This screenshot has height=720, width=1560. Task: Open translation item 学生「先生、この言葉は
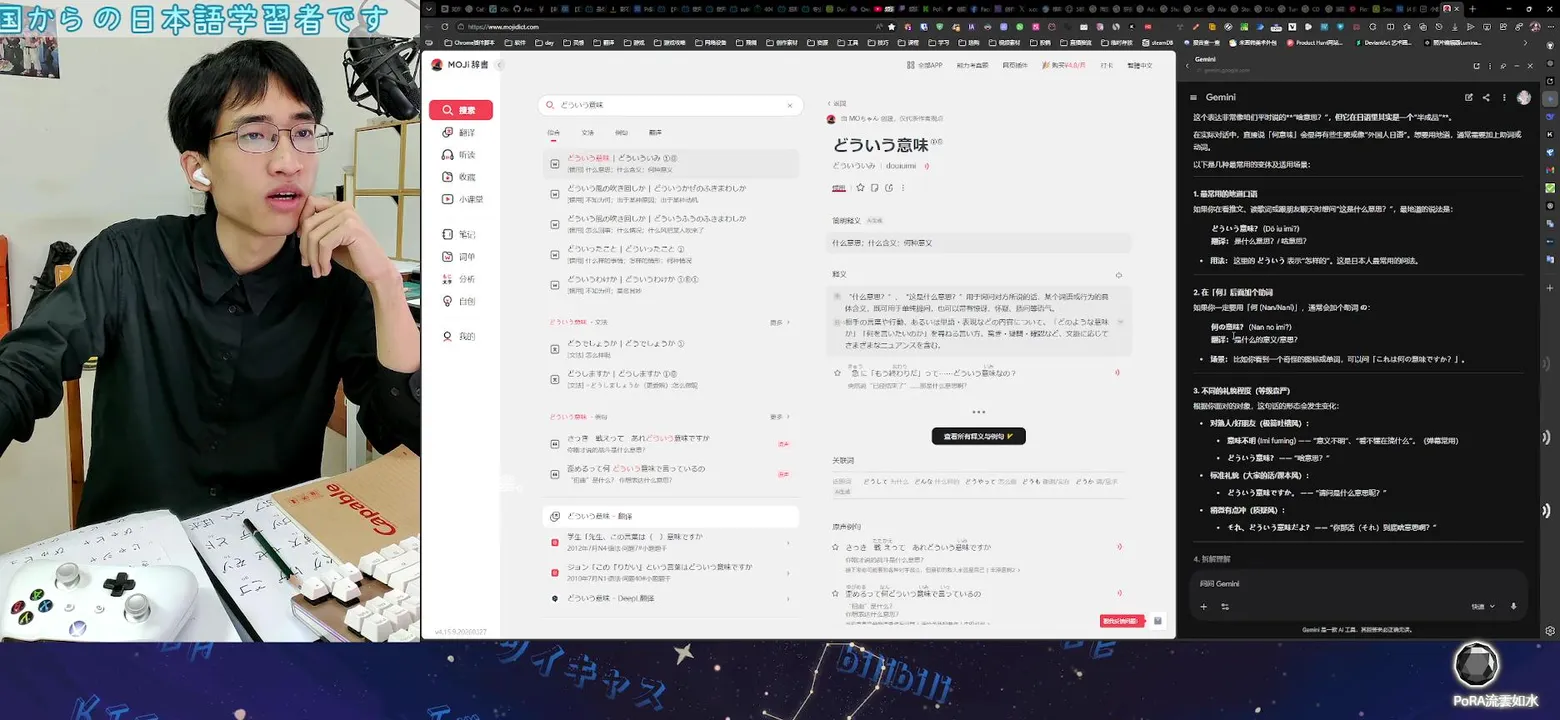tap(670, 541)
